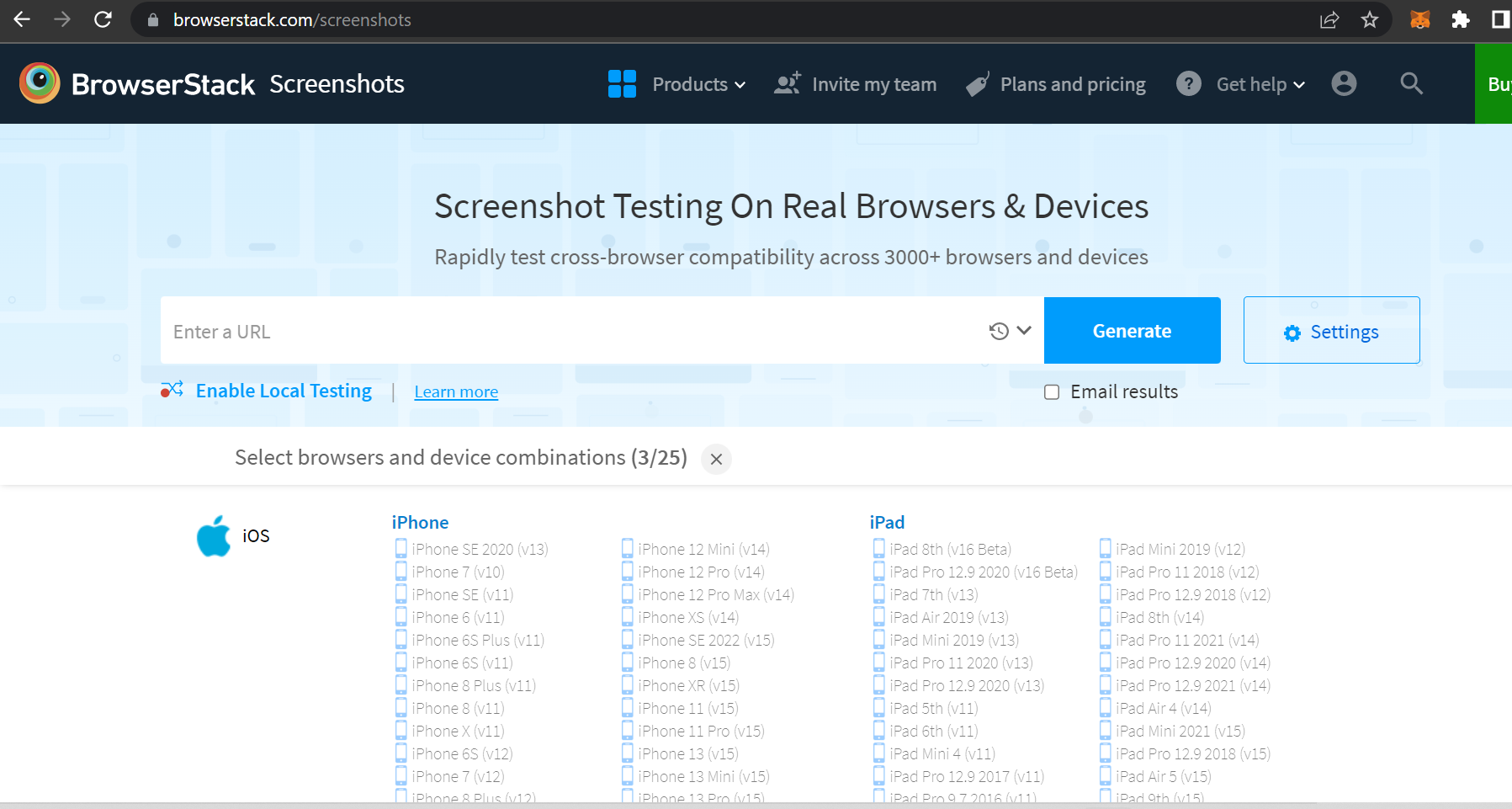
Task: Click the Local Testing shuffle icon
Action: coord(172,390)
